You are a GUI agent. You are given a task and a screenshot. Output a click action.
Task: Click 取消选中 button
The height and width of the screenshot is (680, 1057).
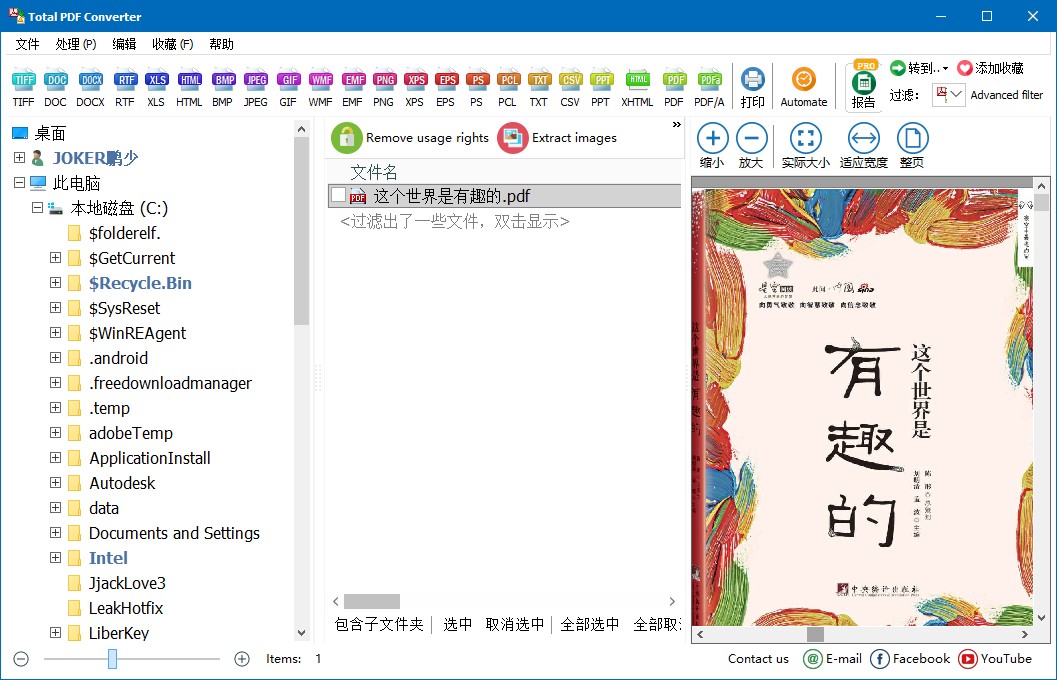514,624
